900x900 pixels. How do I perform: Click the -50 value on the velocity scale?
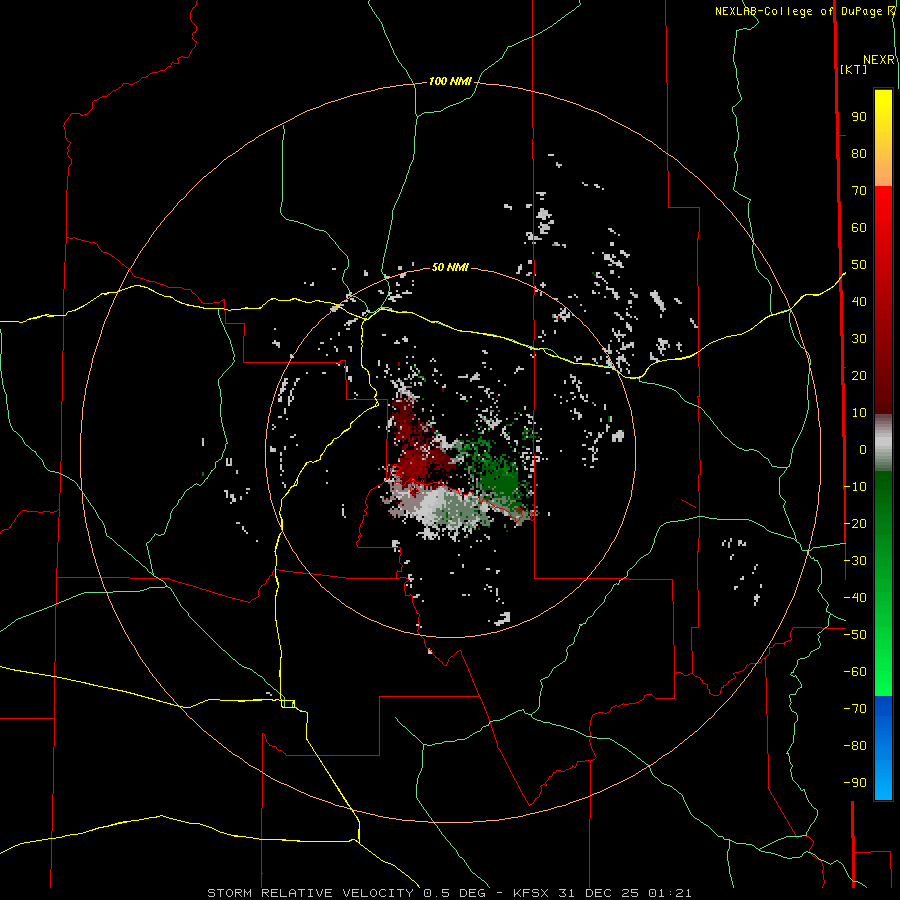click(x=855, y=635)
